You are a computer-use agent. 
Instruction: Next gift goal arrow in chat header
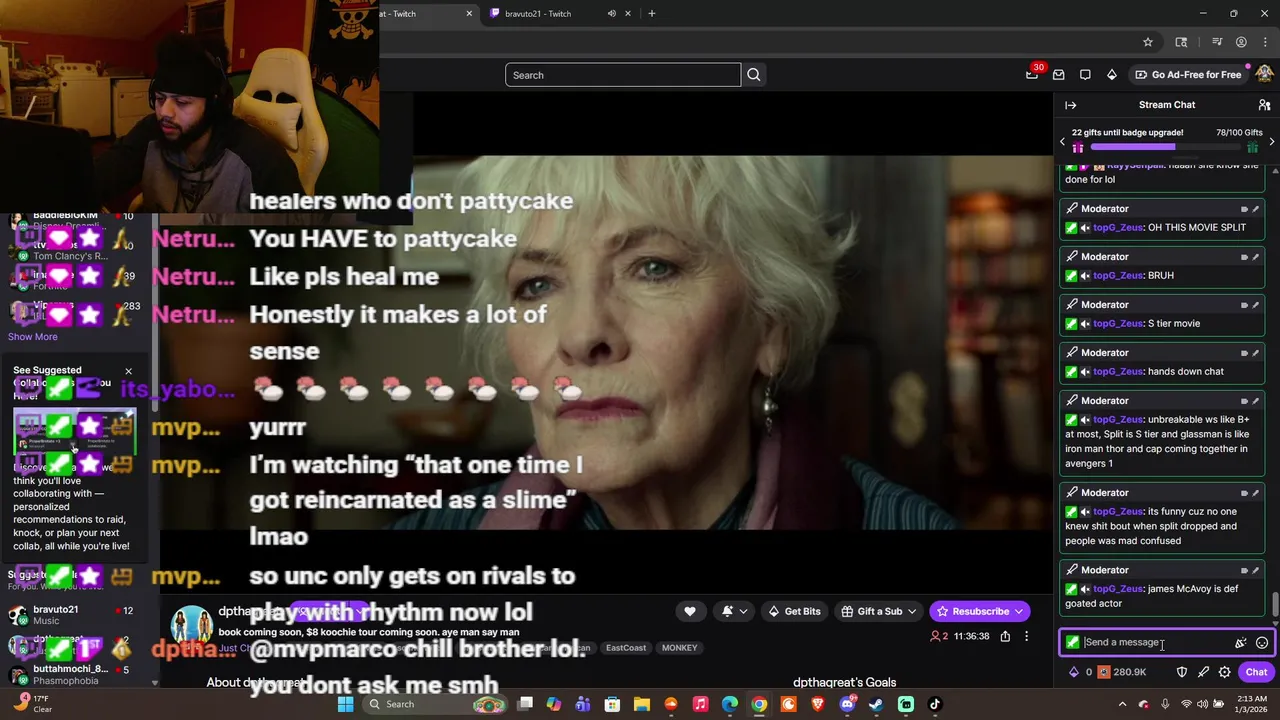pyautogui.click(x=1271, y=142)
